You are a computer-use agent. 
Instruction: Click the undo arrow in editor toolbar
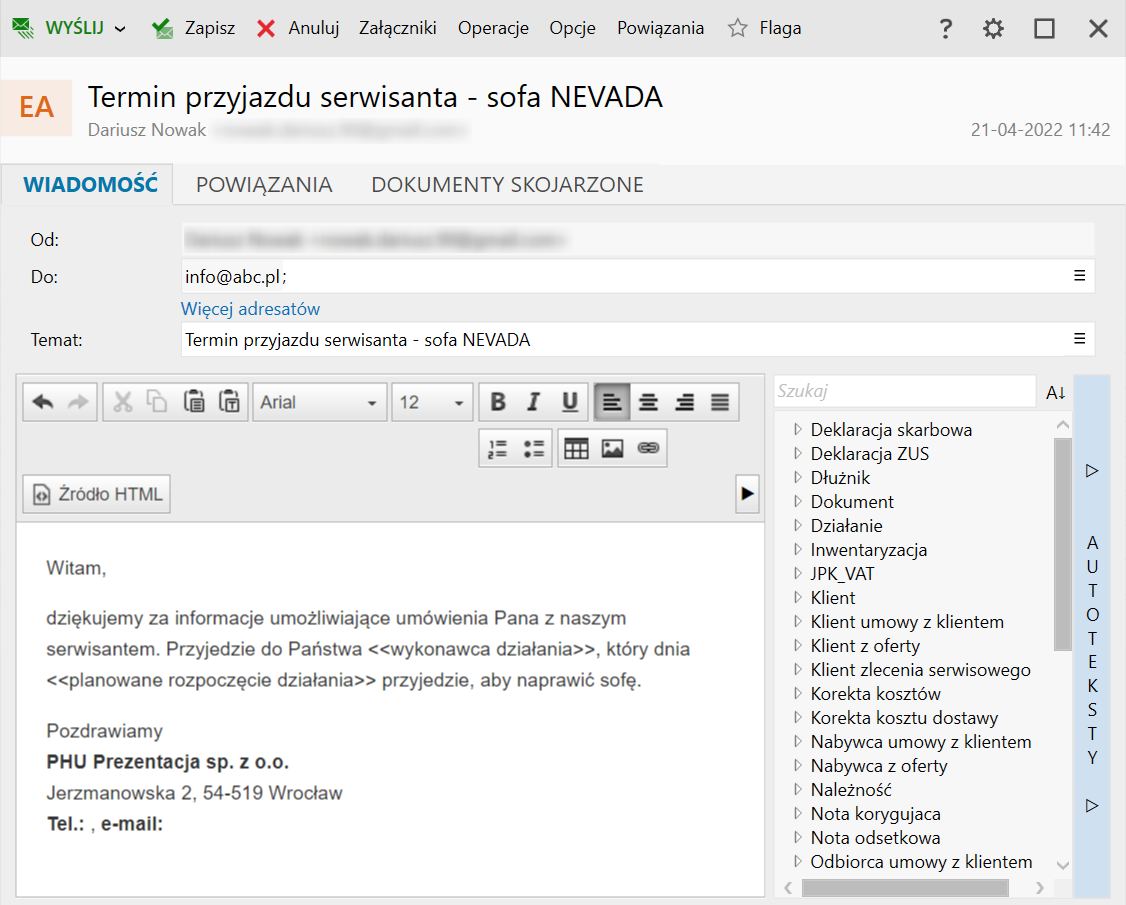[x=43, y=402]
